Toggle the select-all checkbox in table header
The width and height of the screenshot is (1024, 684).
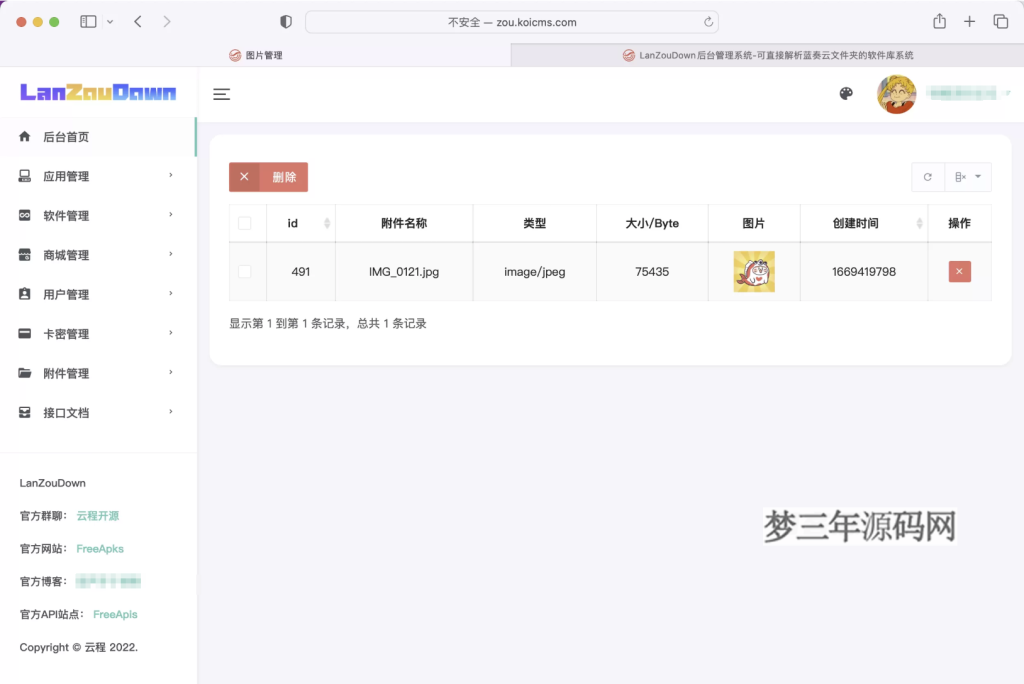tap(246, 222)
